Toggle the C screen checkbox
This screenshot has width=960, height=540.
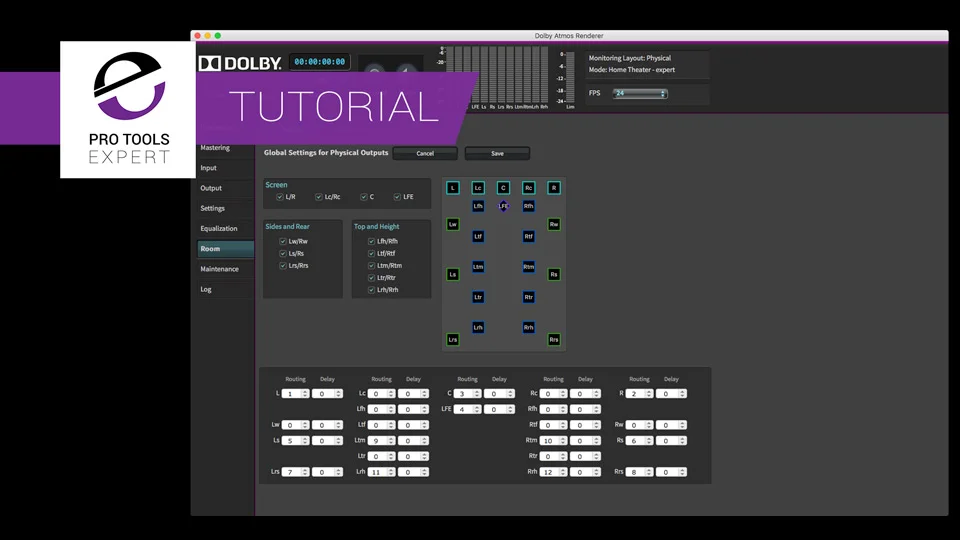point(364,197)
